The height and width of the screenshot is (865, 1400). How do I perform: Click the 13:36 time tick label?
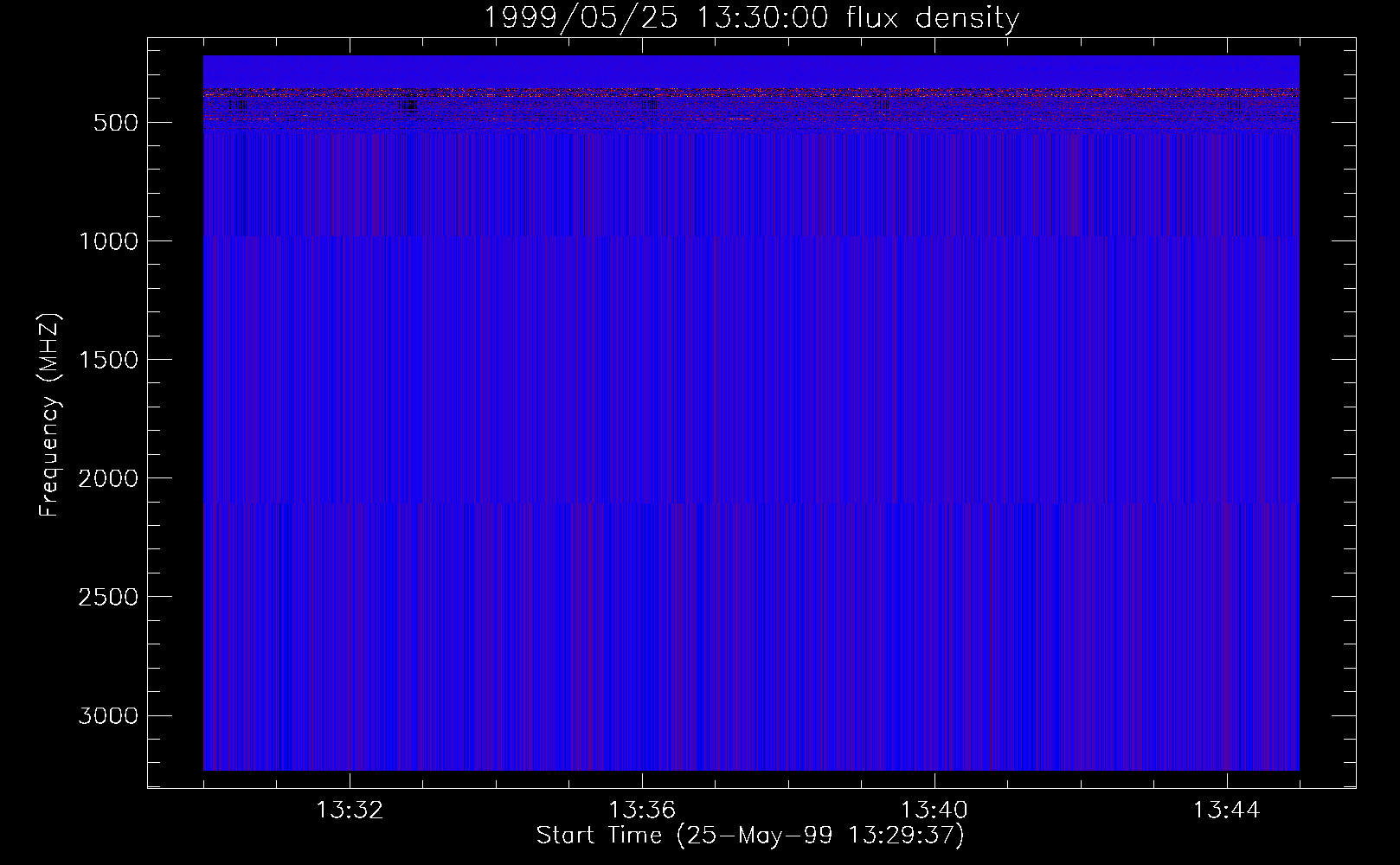point(642,811)
